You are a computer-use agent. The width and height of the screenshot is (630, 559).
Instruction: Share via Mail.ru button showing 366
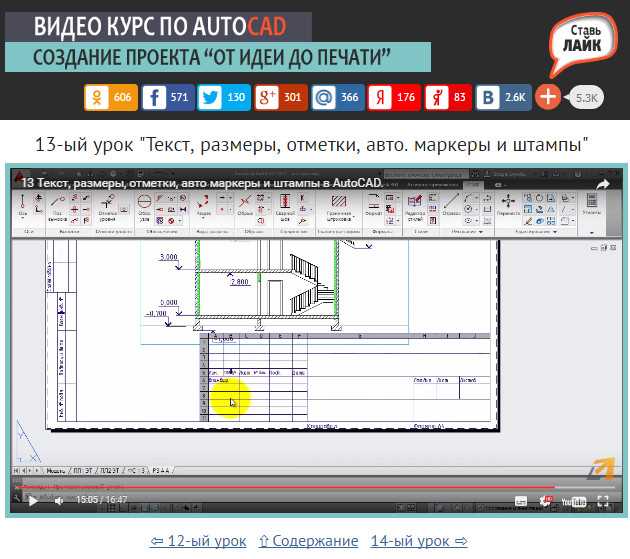338,97
